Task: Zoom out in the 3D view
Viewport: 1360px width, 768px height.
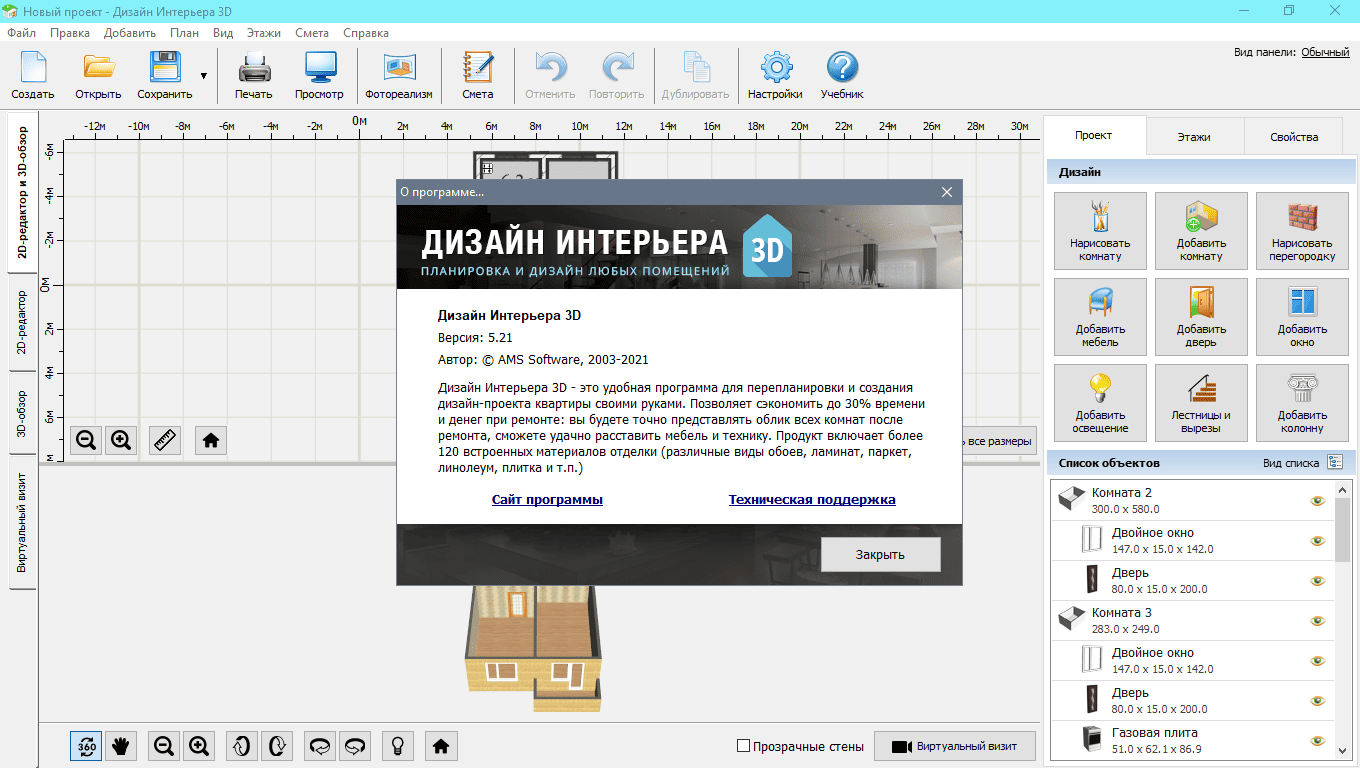Action: (x=164, y=745)
